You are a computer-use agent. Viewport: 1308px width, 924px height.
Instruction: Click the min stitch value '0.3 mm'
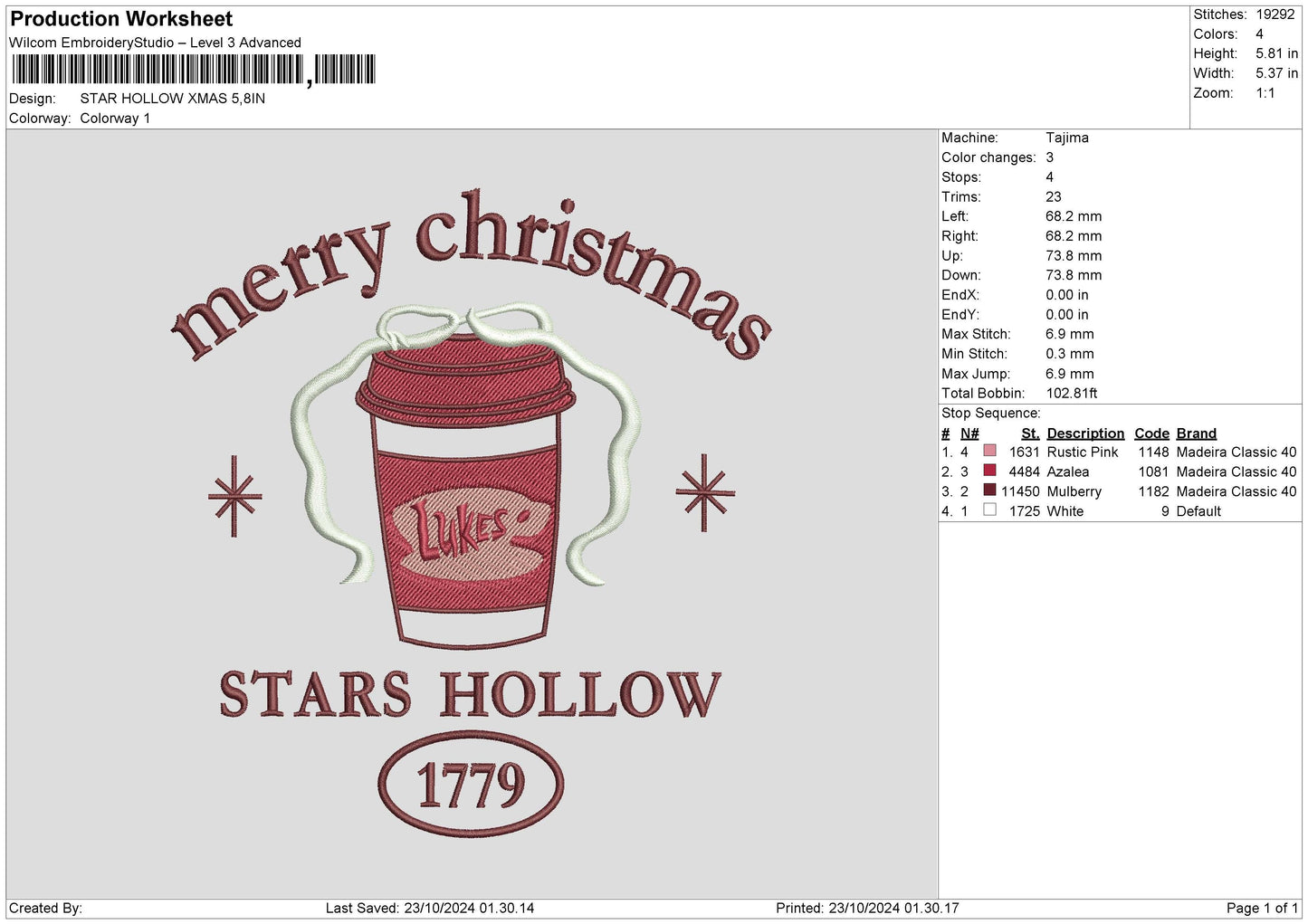1069,354
